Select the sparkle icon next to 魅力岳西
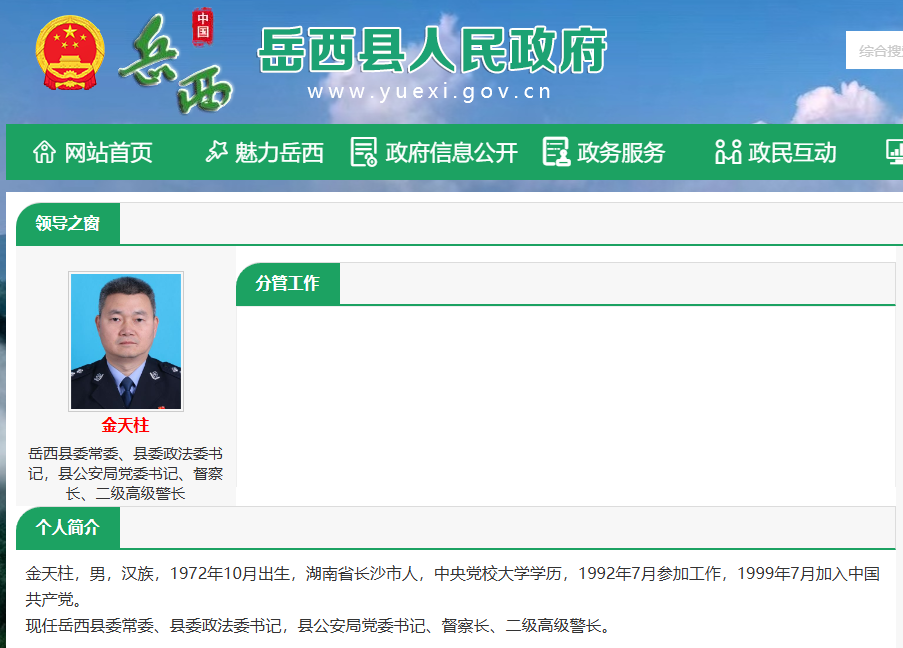This screenshot has width=903, height=648. click(216, 152)
